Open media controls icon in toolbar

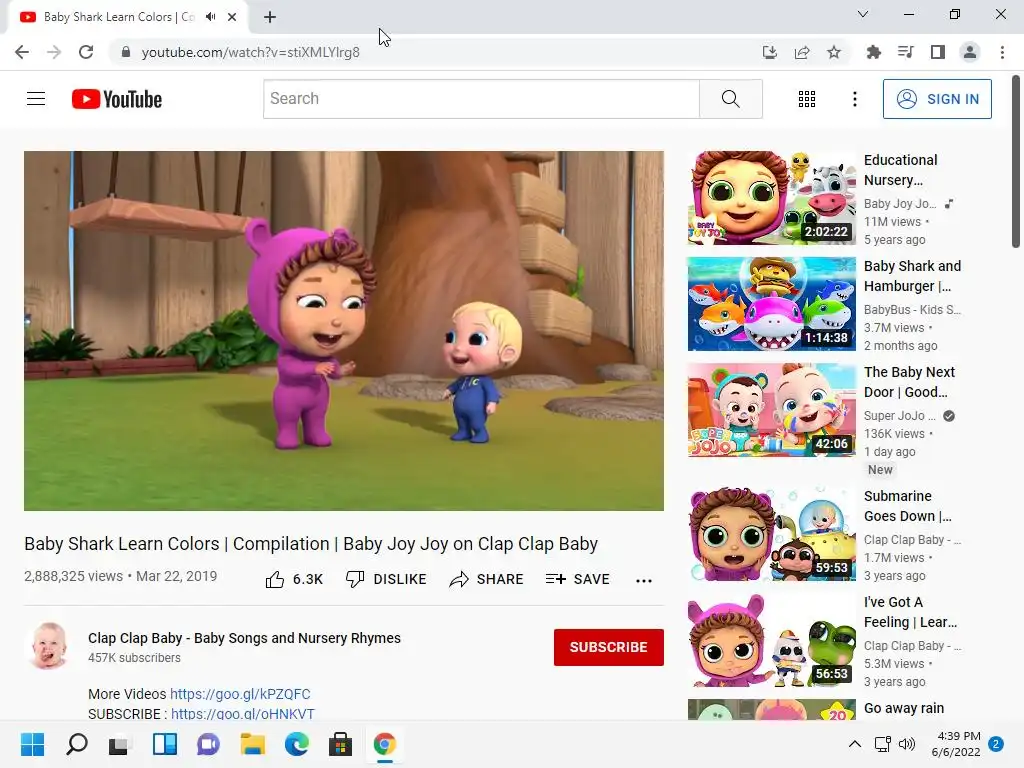[x=906, y=52]
